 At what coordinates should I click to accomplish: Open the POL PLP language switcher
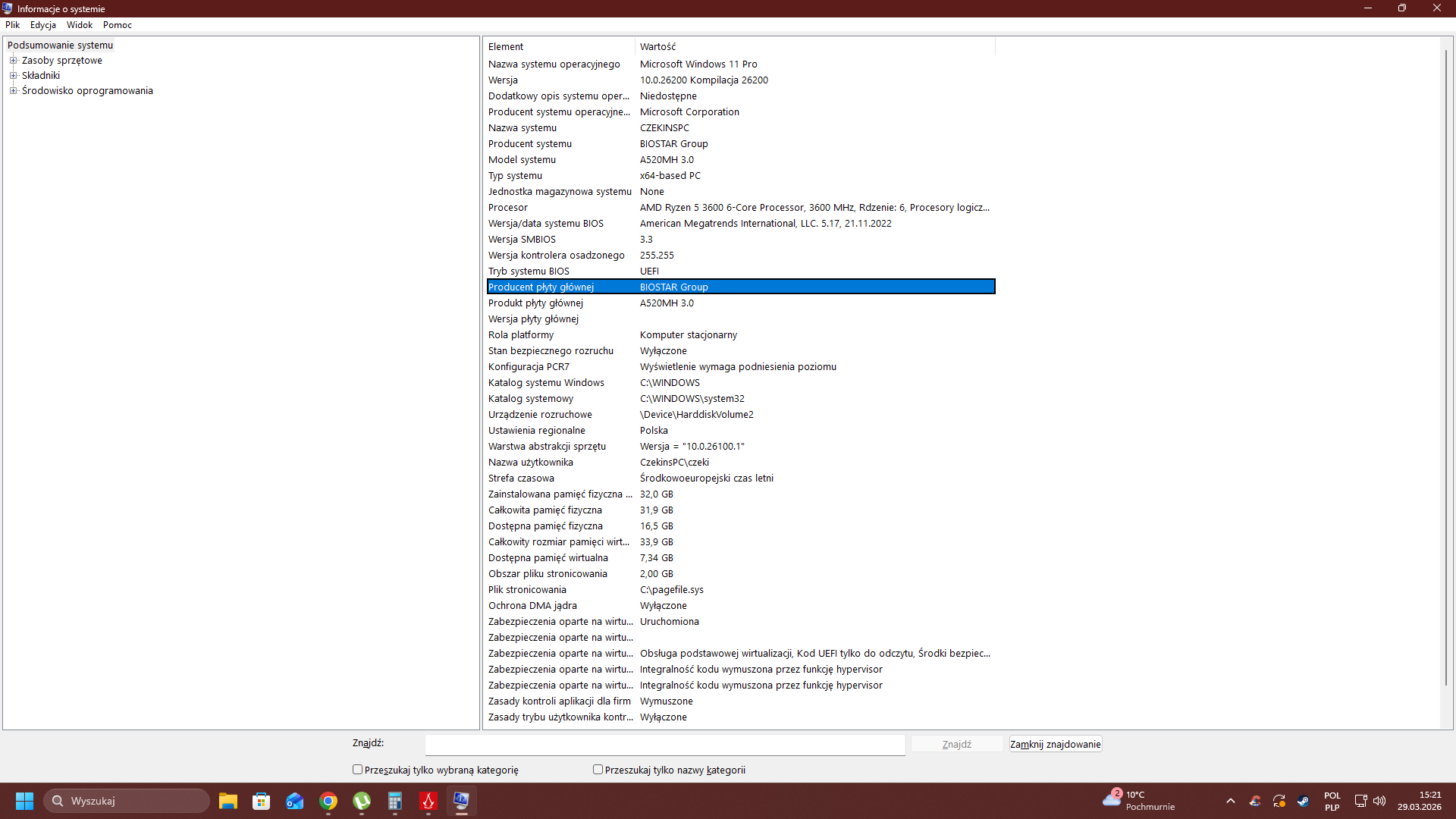(1332, 801)
